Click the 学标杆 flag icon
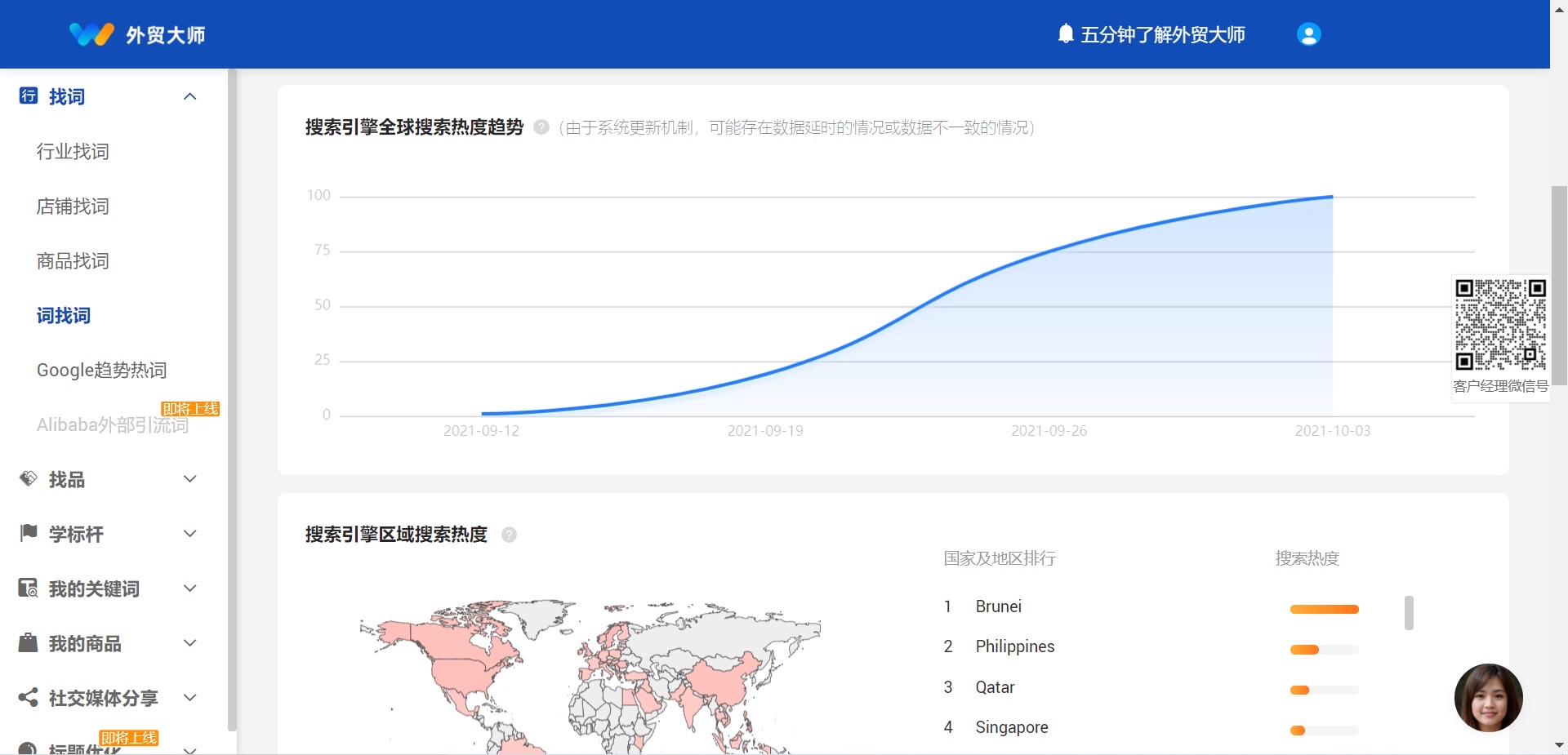Viewport: 1568px width, 755px height. click(x=27, y=534)
